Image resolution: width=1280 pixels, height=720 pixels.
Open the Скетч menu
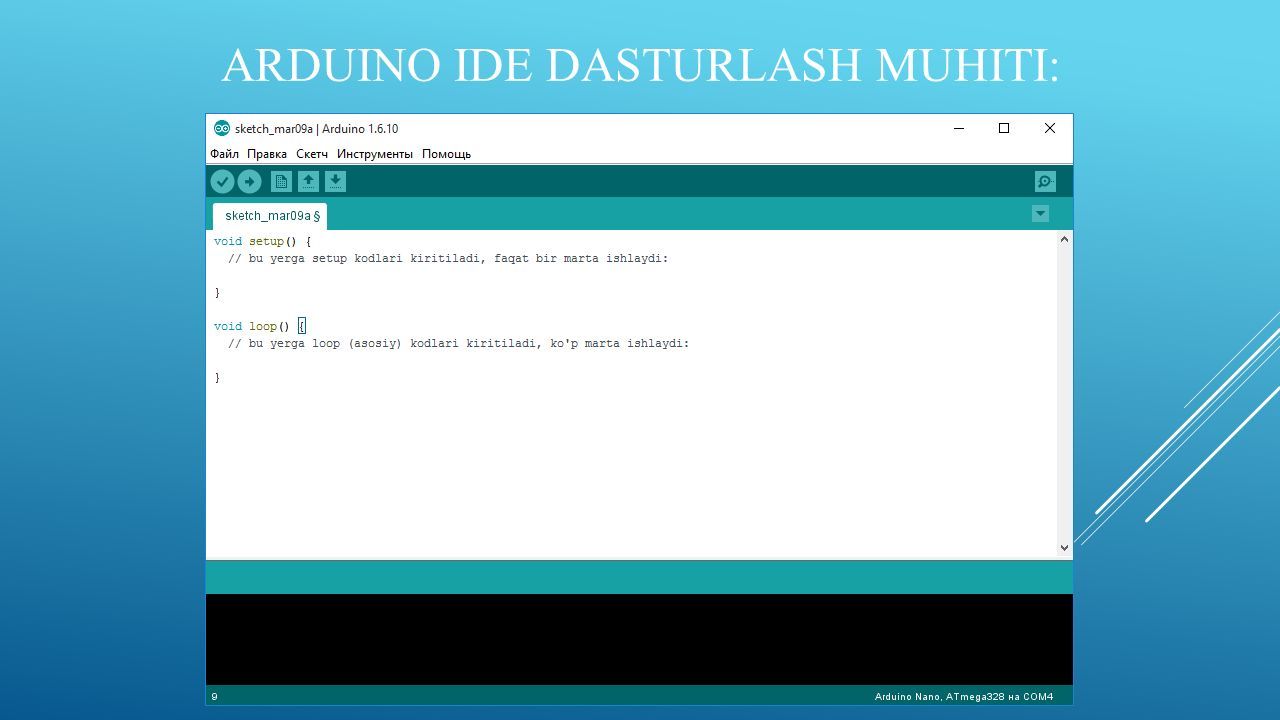point(312,154)
